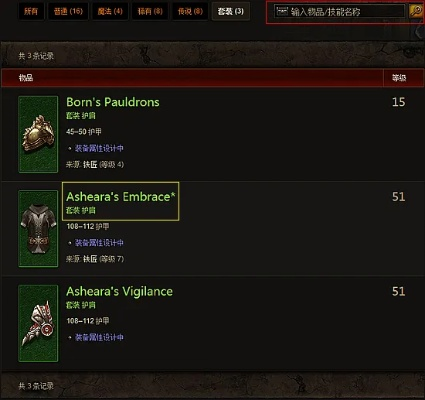Open the Asheara's Vigilance item link

(x=119, y=291)
